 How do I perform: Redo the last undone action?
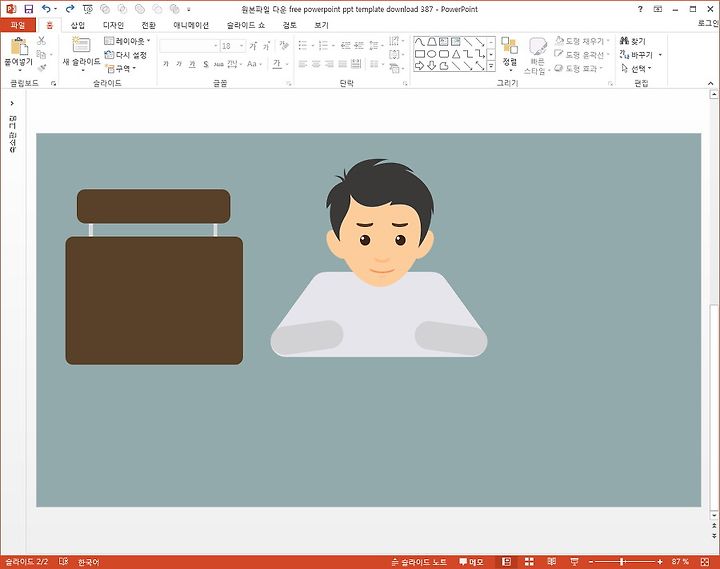(x=70, y=9)
